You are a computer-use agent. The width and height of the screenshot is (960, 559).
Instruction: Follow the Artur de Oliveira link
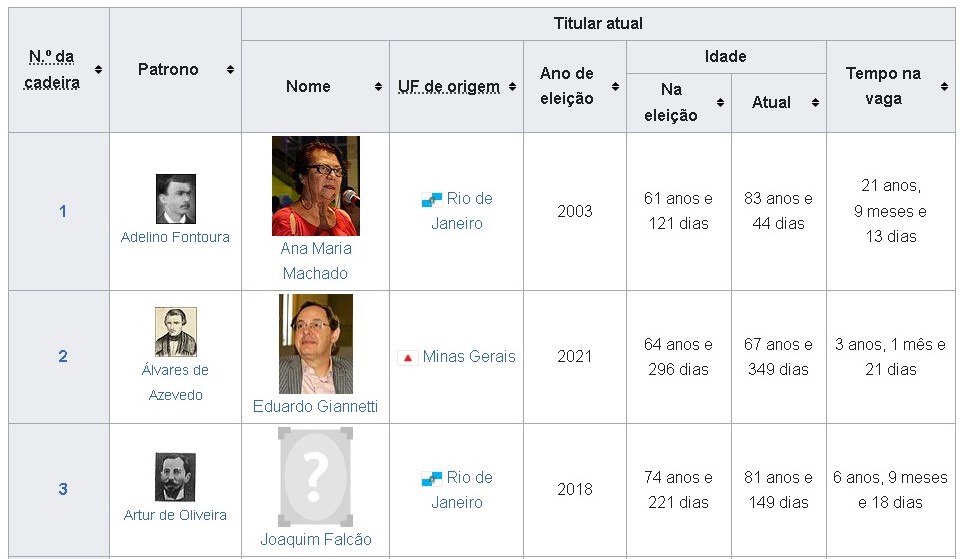point(175,515)
